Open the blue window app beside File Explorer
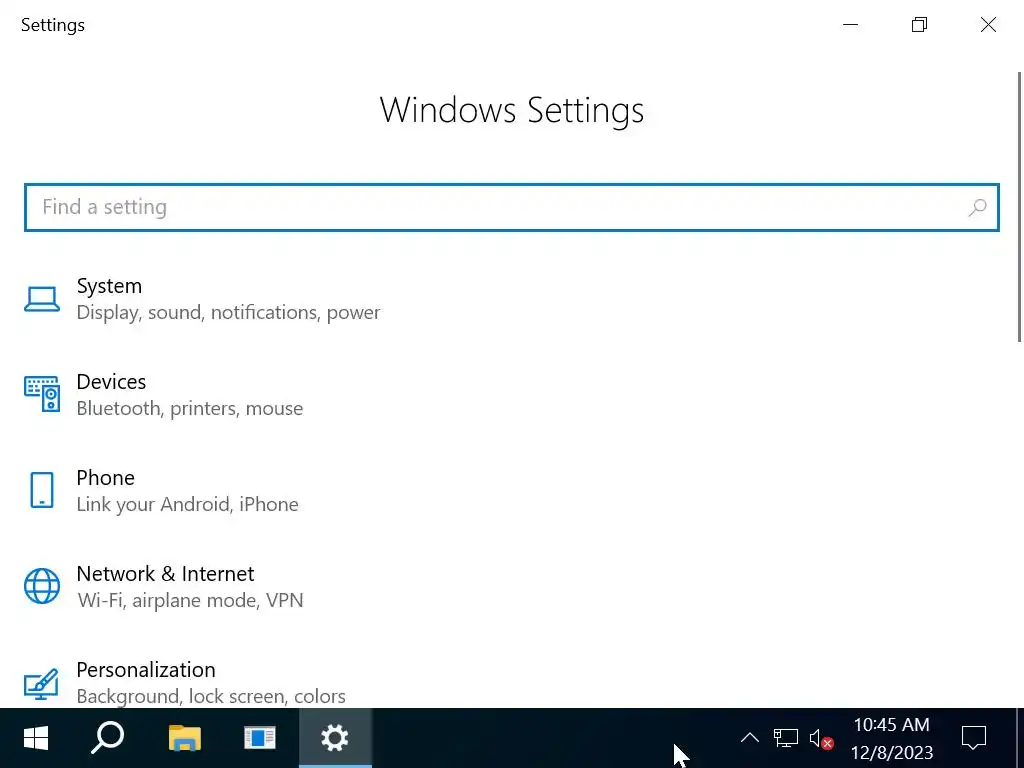Screen dimensions: 1024x768 coord(259,739)
